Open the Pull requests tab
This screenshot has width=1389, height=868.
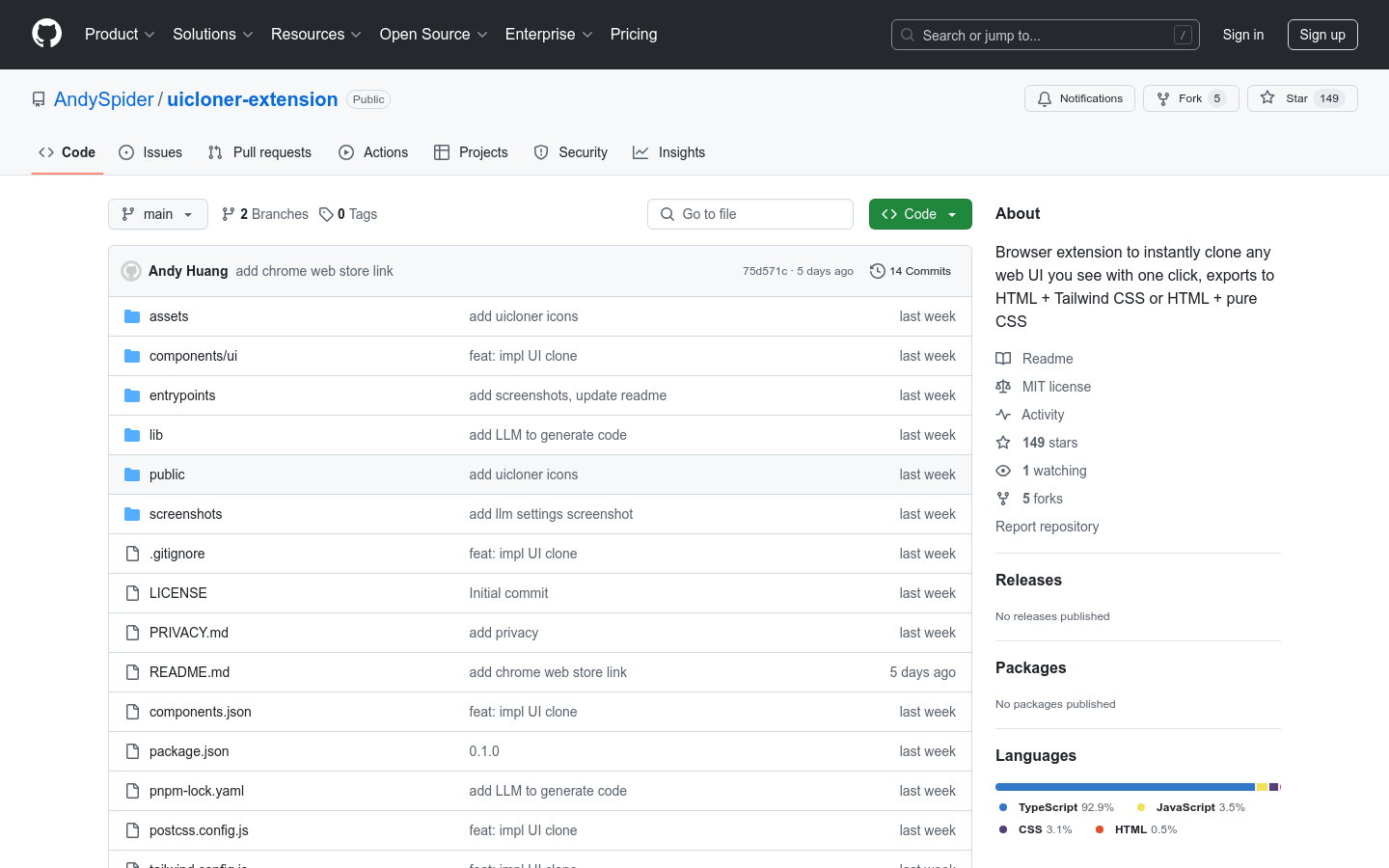pyautogui.click(x=259, y=152)
